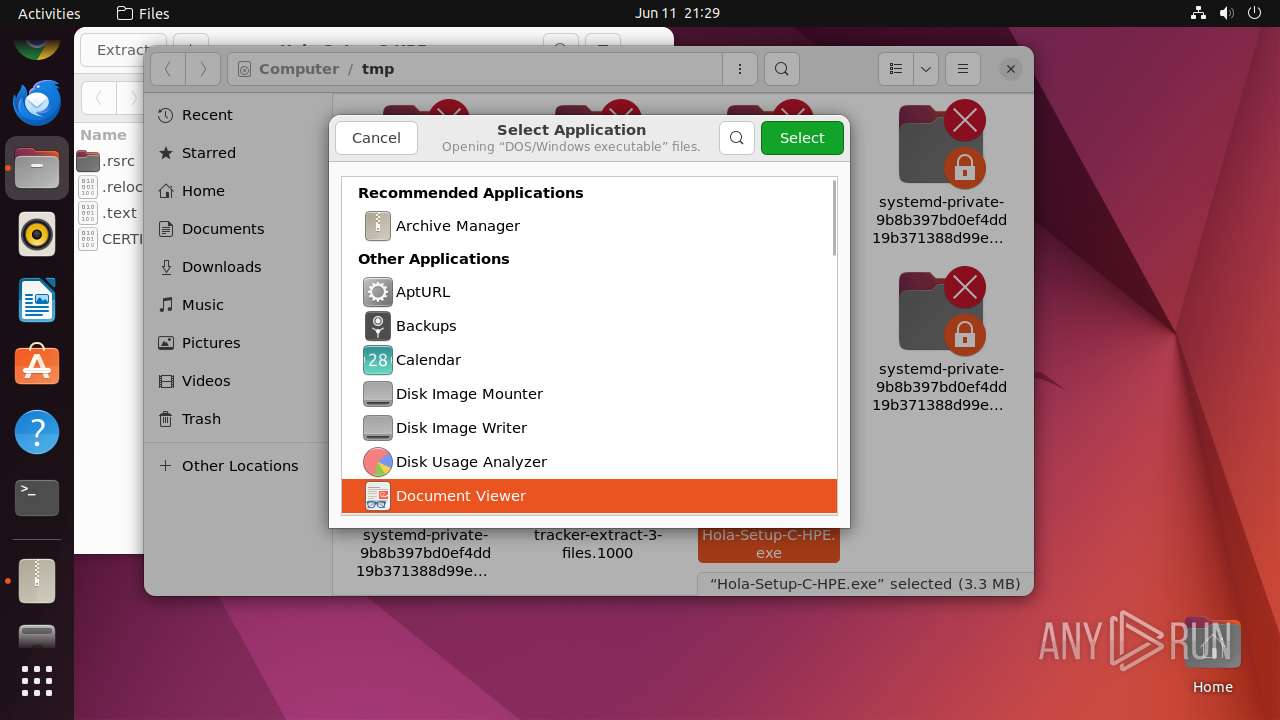Screen dimensions: 1280x720
Task: Open Downloads in sidebar
Action: click(x=238, y=267)
